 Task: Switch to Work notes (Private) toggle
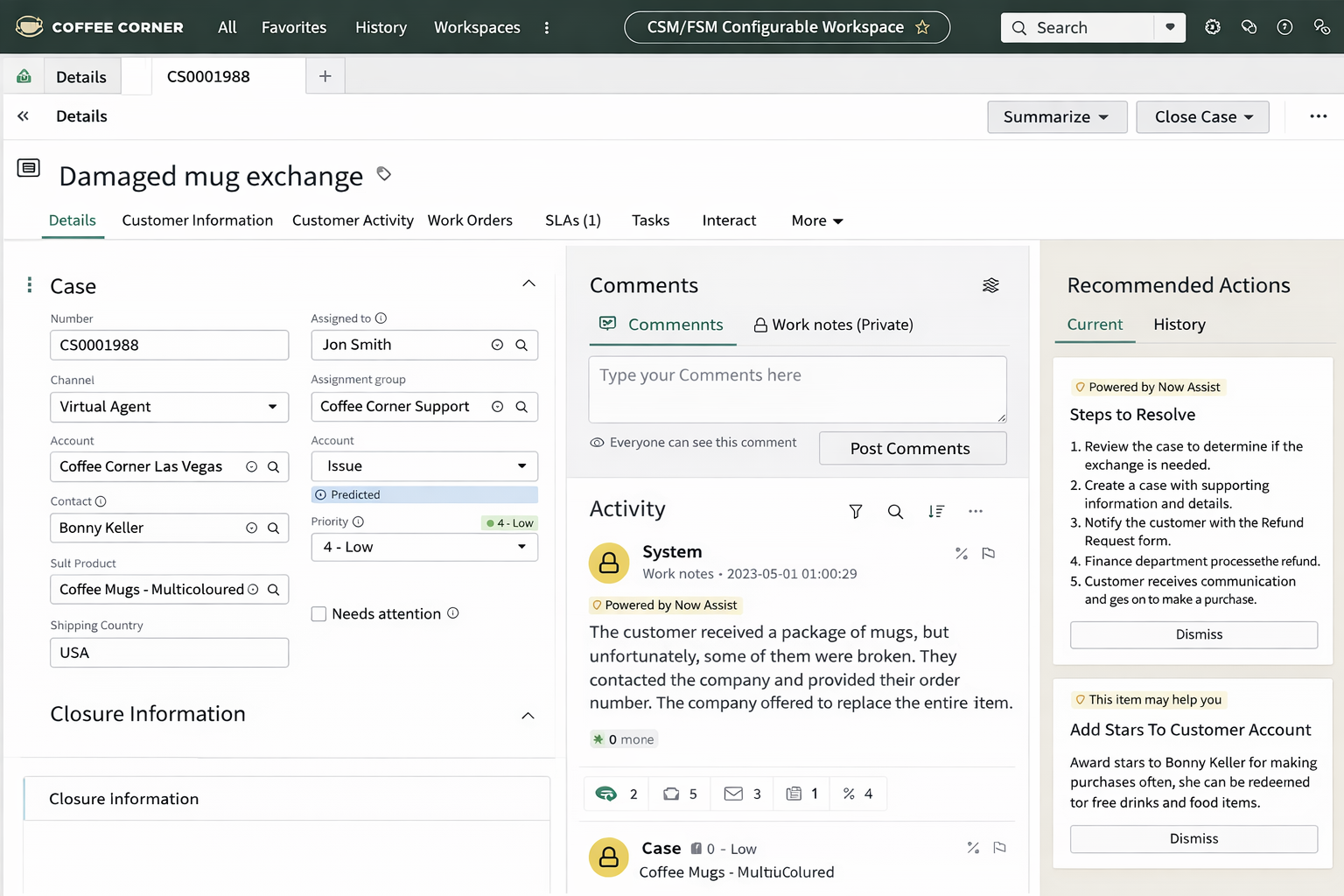(x=832, y=325)
